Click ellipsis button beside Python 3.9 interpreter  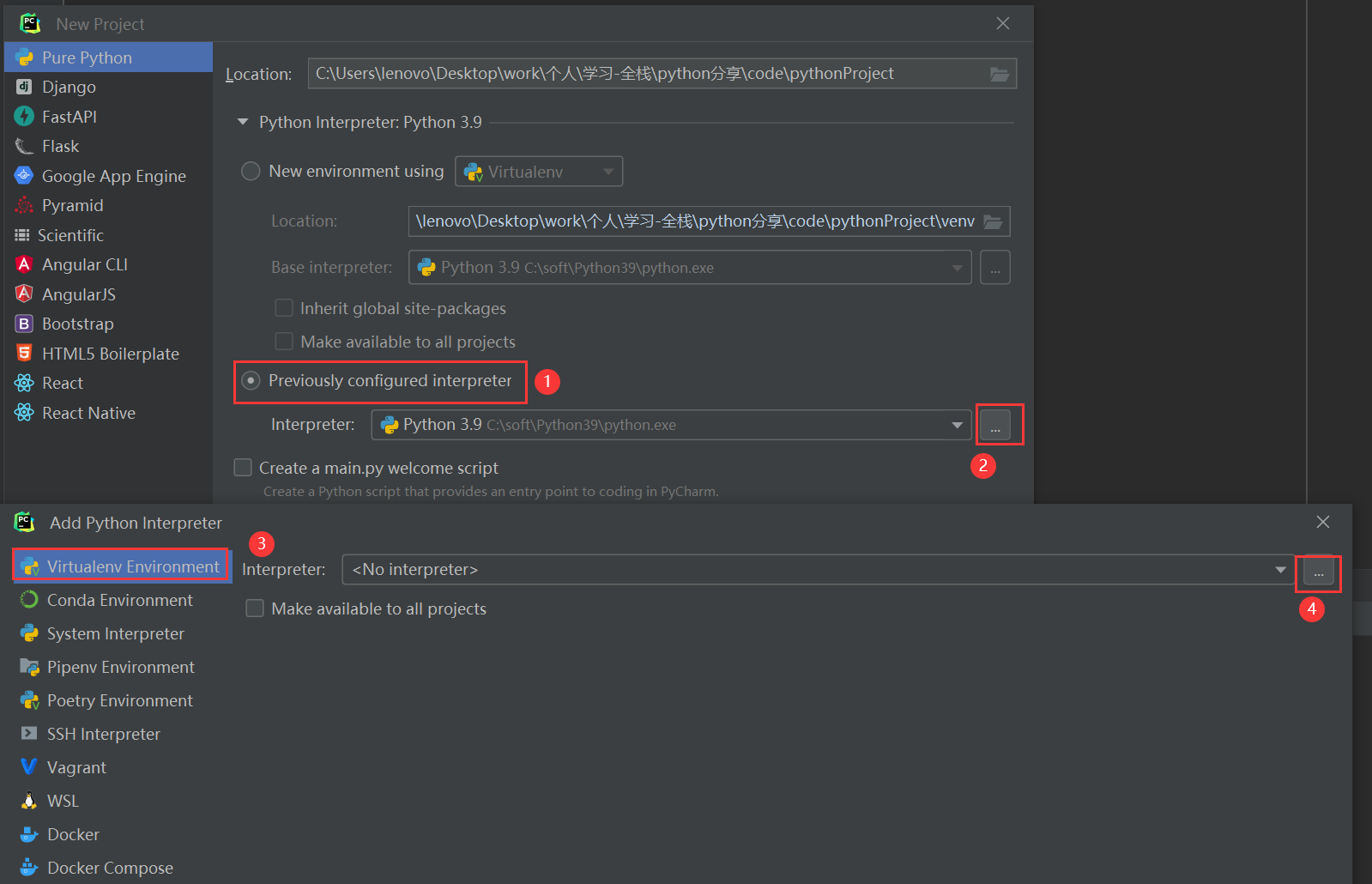point(995,425)
